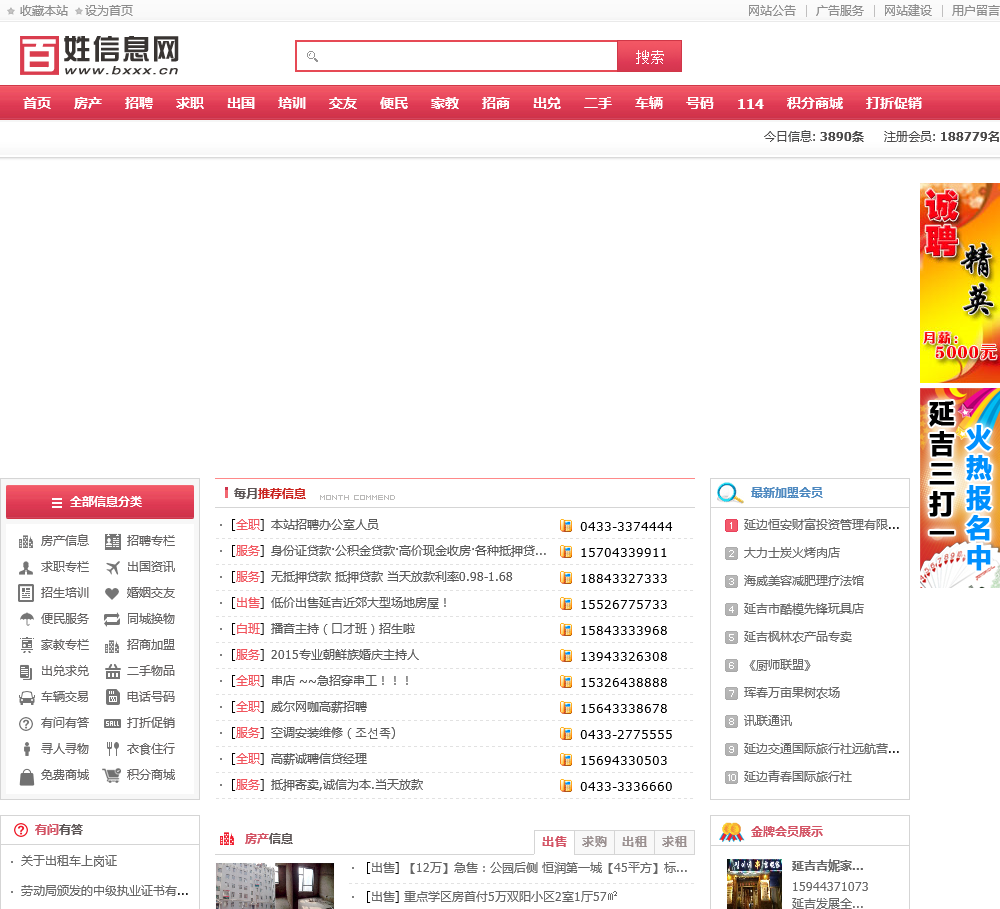Switch to the 求购 housing tab

(594, 842)
